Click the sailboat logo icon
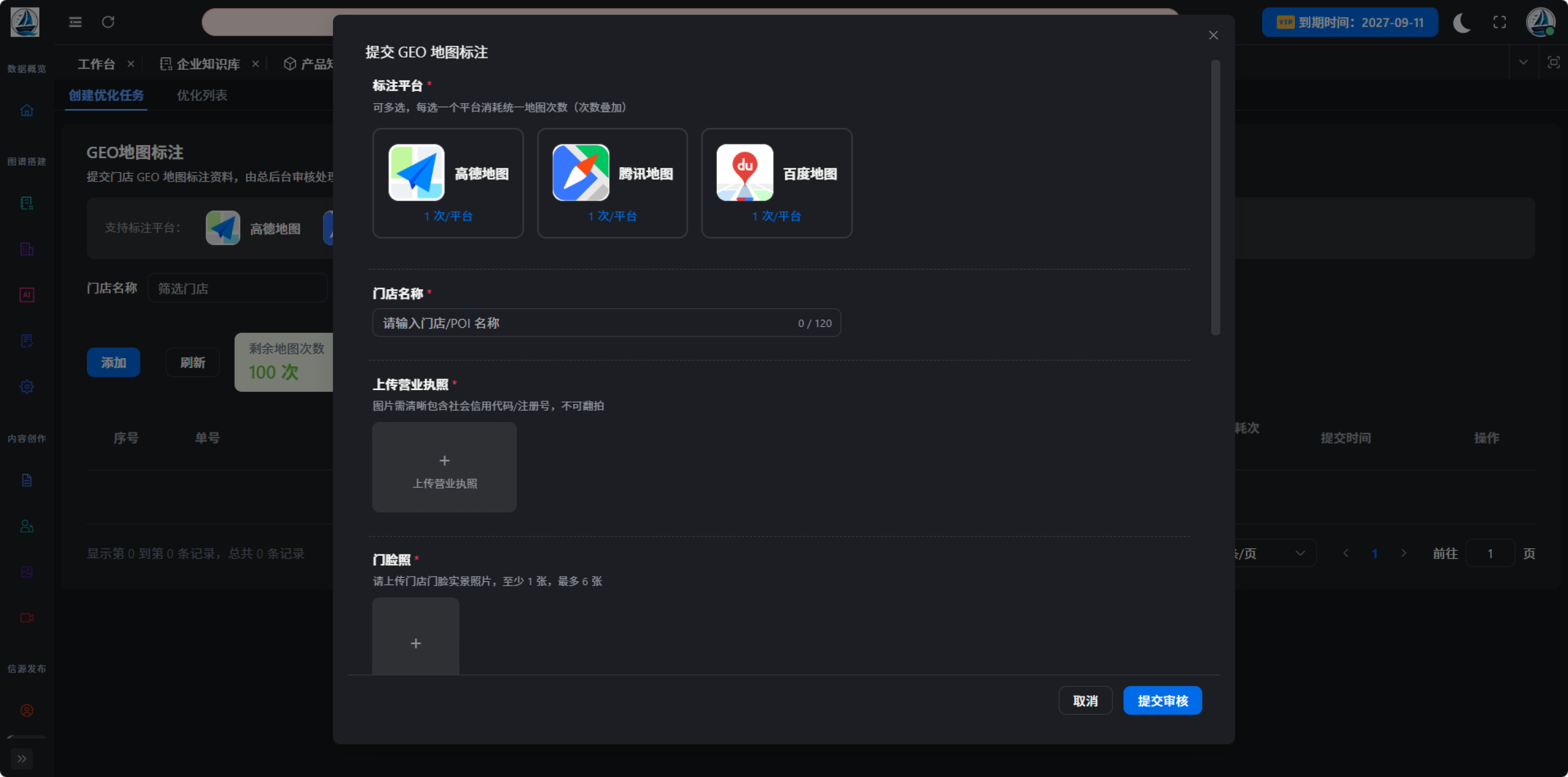1568x777 pixels. pyautogui.click(x=25, y=23)
